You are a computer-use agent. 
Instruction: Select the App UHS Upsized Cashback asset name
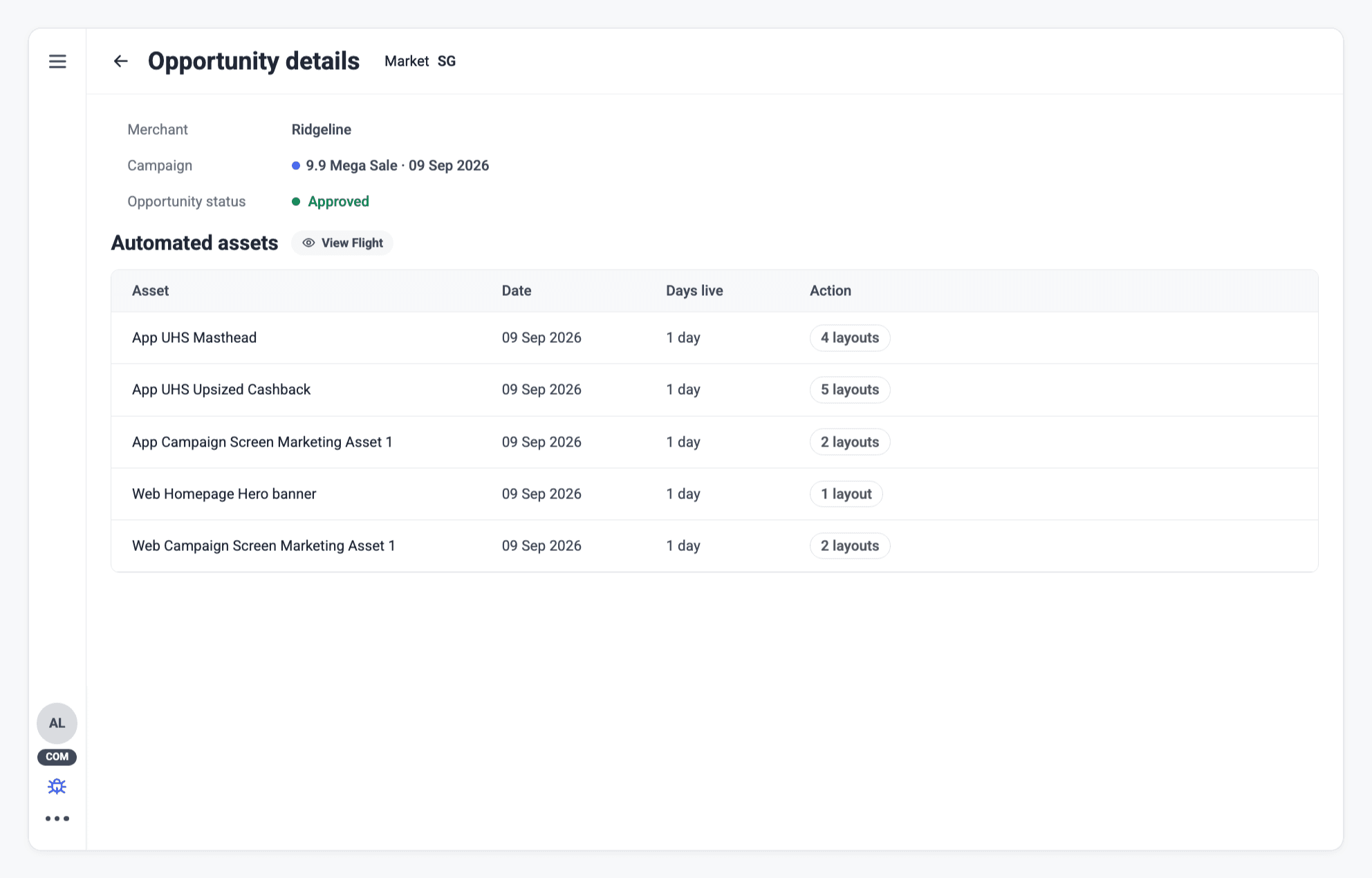coord(221,390)
